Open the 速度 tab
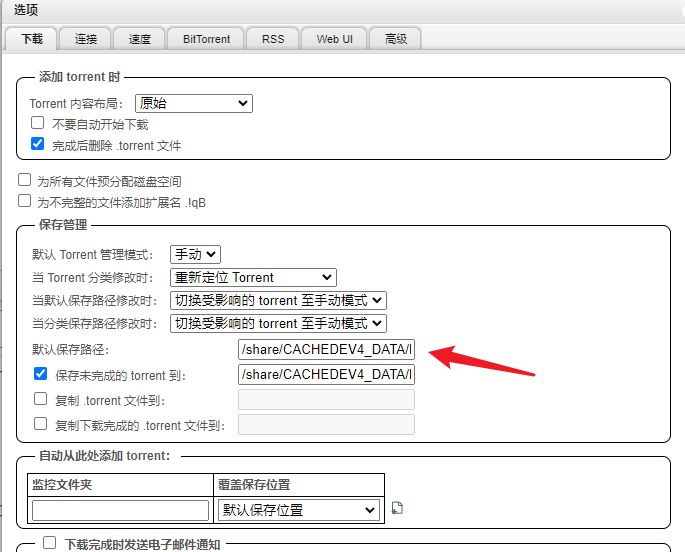This screenshot has width=685, height=552. (x=139, y=39)
